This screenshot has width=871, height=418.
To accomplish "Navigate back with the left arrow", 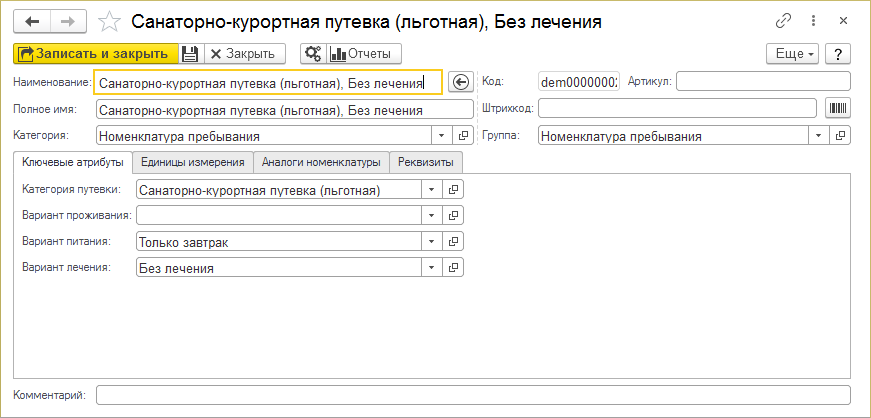I will tap(32, 21).
